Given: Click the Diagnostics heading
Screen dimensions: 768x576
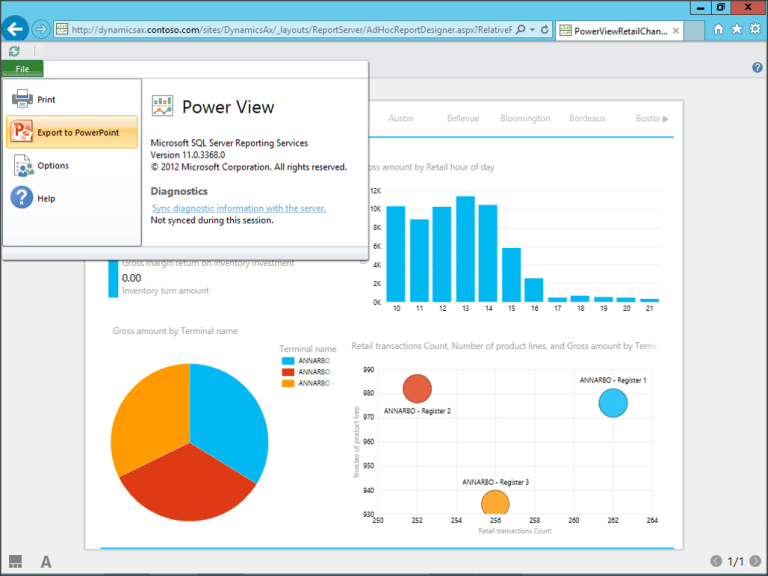Looking at the screenshot, I should (x=179, y=192).
